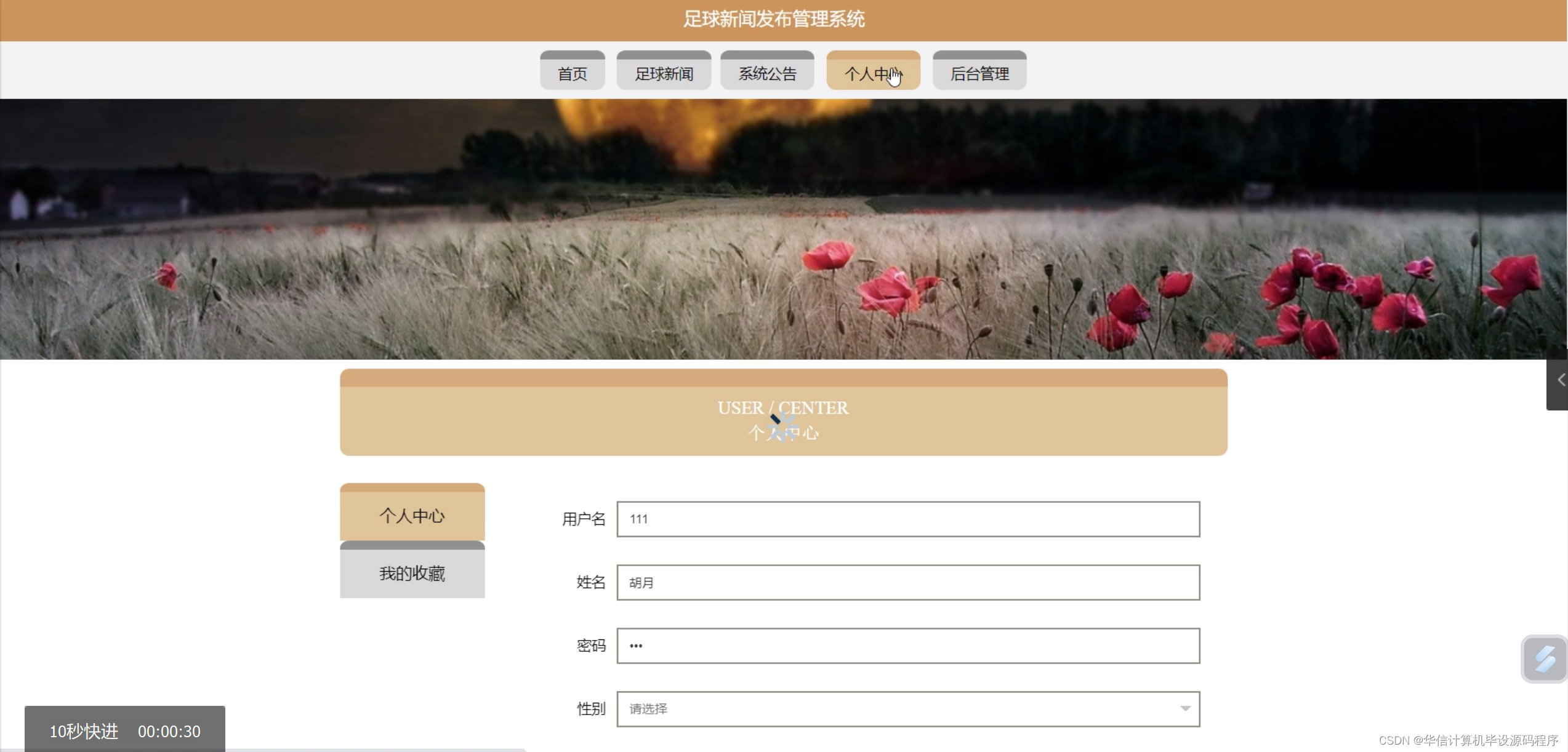Image resolution: width=1568 pixels, height=752 pixels.
Task: Open the 足球新闻 tab
Action: click(x=664, y=73)
